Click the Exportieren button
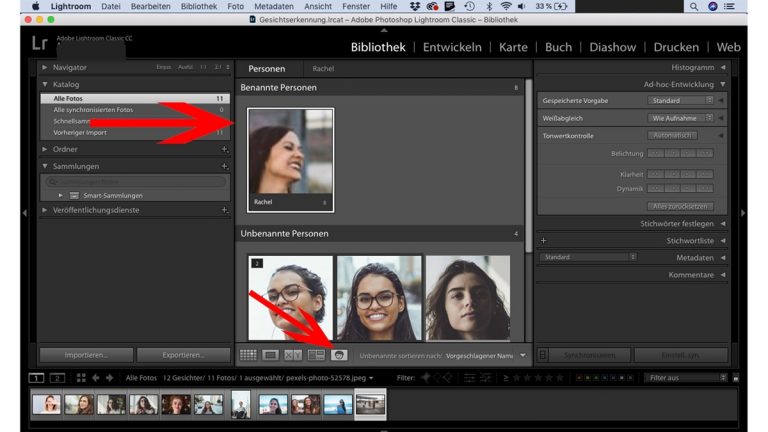This screenshot has height=432, width=768. click(183, 355)
